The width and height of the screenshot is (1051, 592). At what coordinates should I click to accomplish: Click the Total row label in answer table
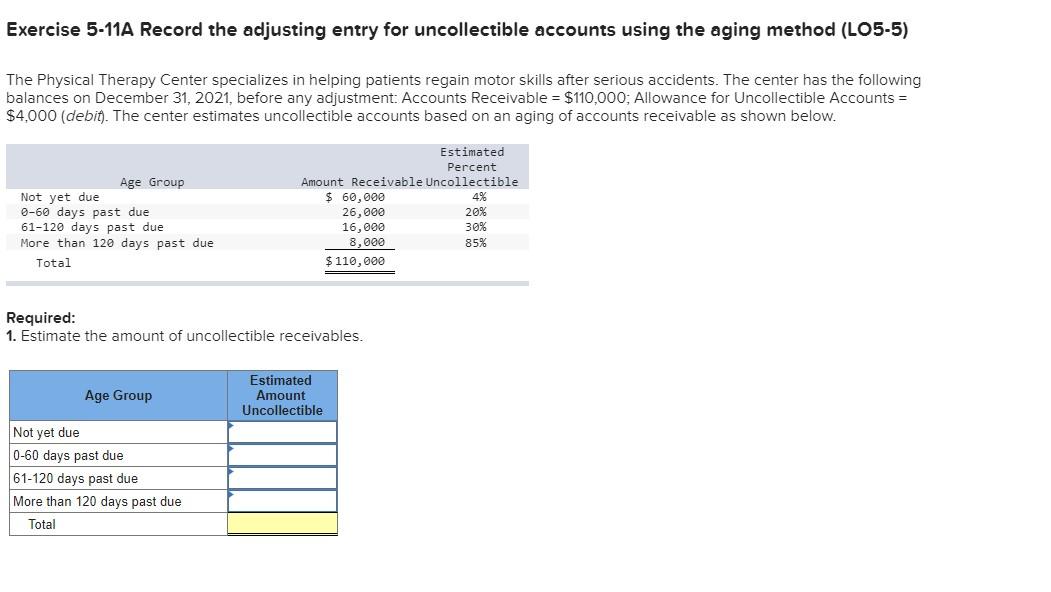[x=41, y=523]
